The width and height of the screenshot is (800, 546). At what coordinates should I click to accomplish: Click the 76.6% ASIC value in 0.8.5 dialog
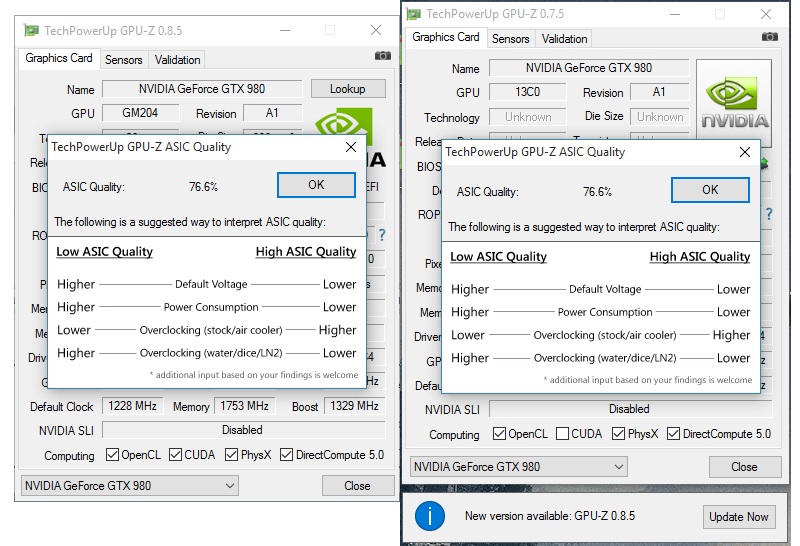(203, 187)
